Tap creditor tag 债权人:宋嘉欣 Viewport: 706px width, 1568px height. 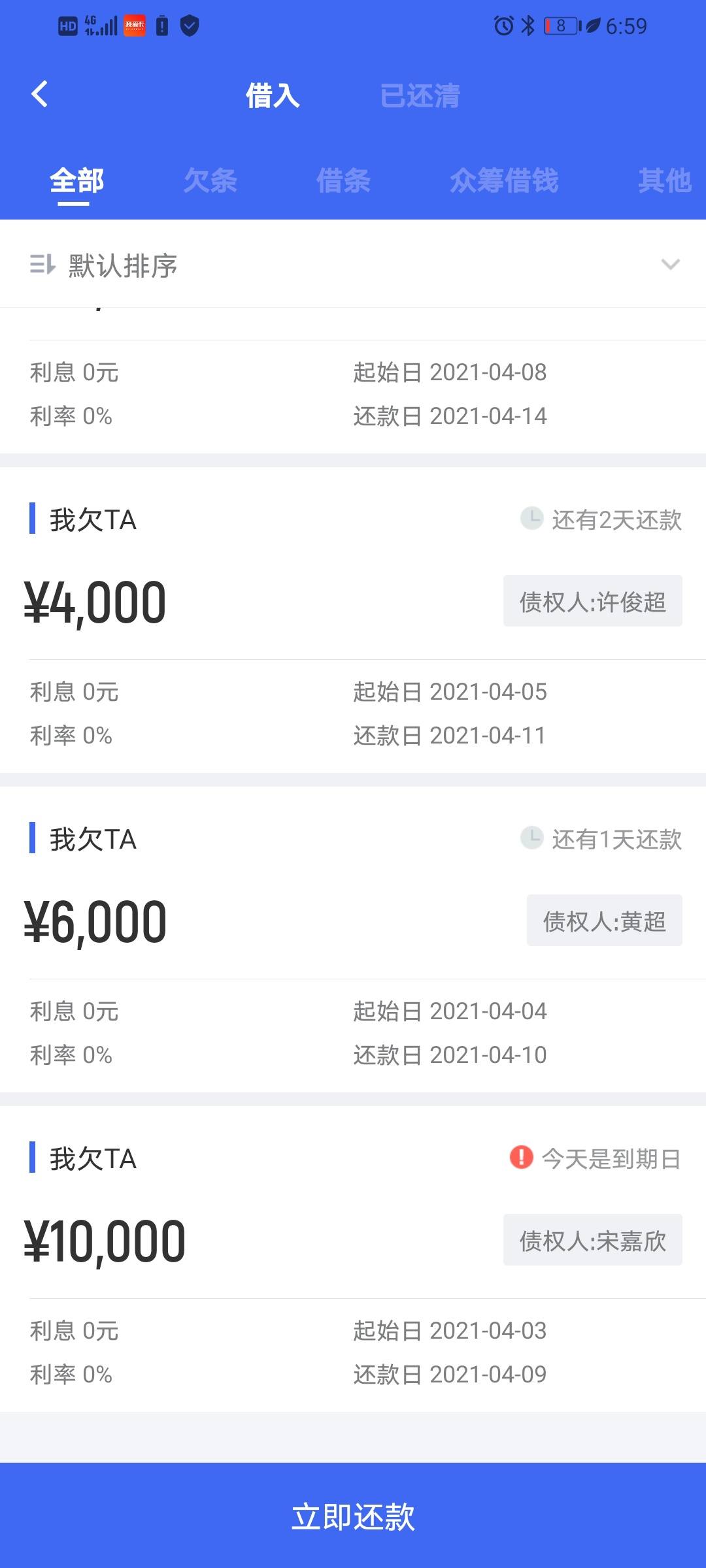point(592,1240)
